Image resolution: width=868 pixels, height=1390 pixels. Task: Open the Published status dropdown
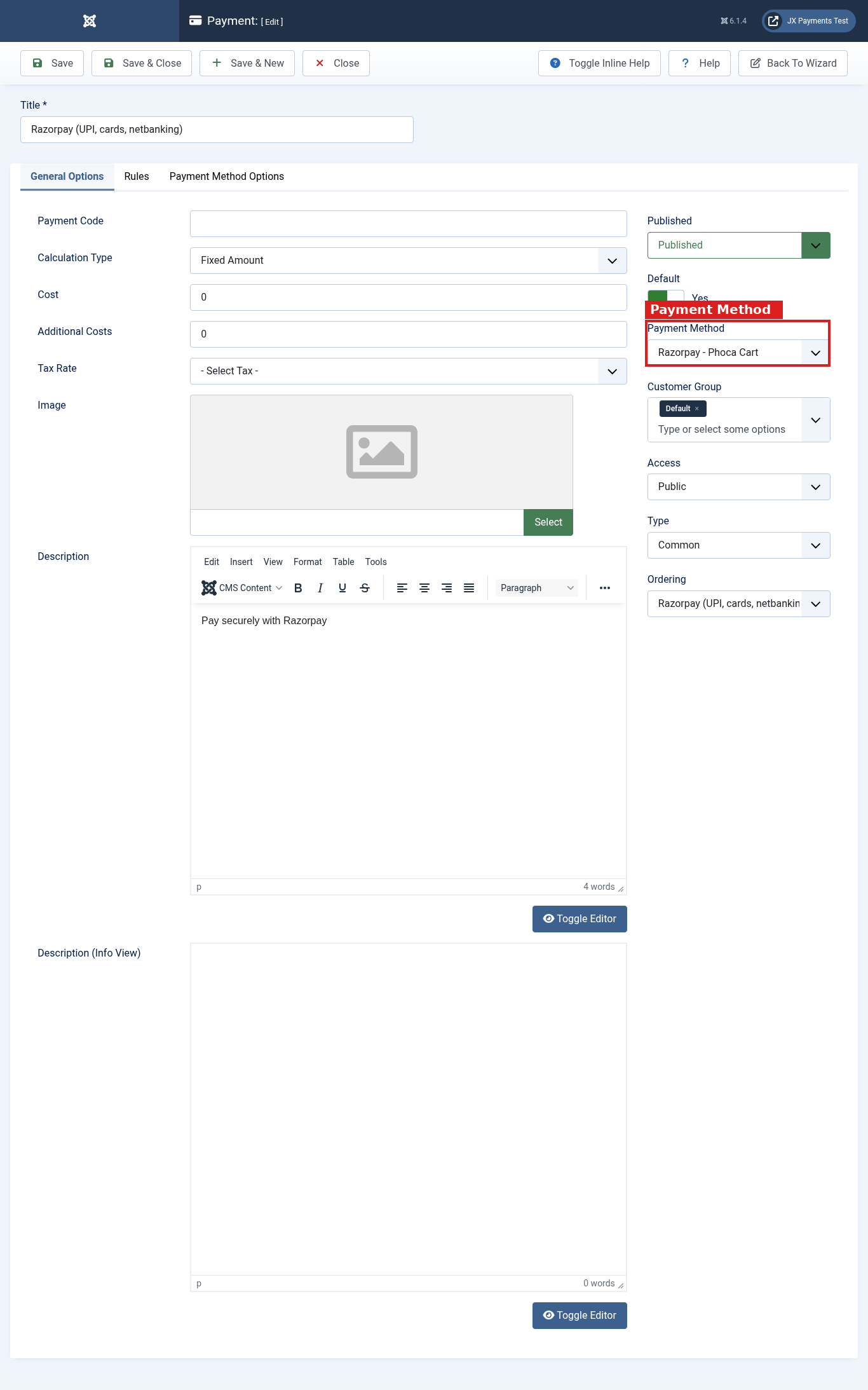[x=738, y=245]
